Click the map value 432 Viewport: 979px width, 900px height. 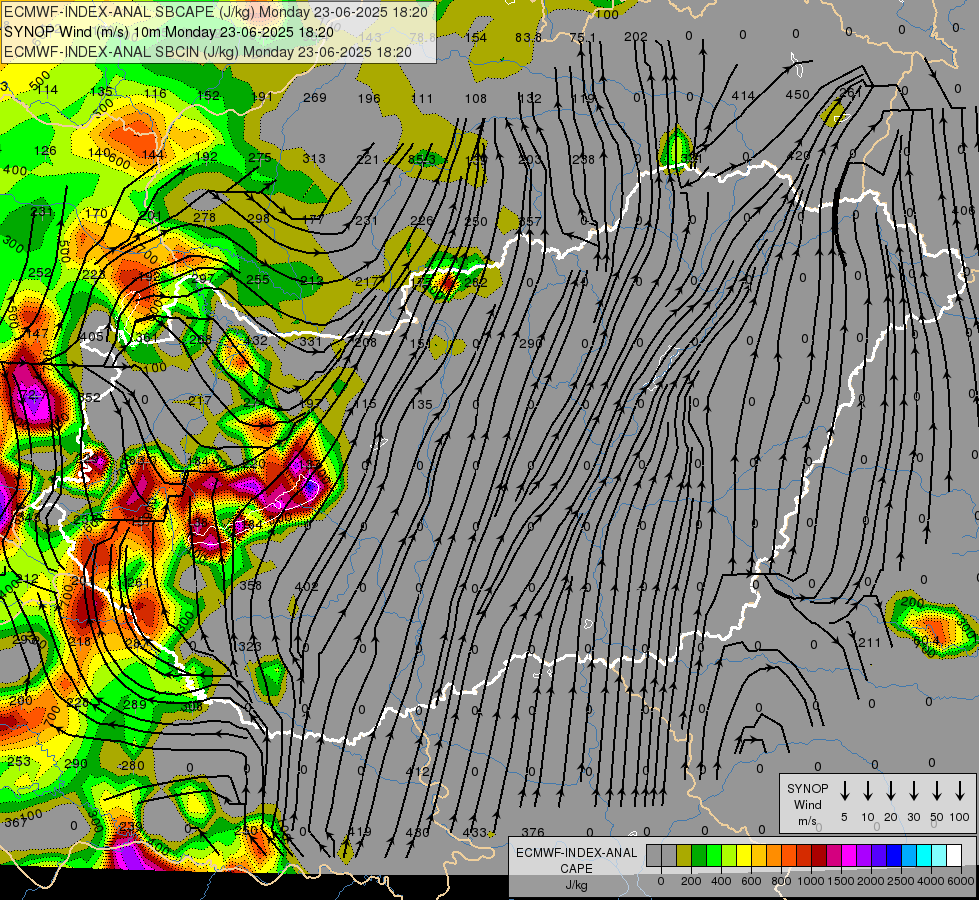(256, 340)
